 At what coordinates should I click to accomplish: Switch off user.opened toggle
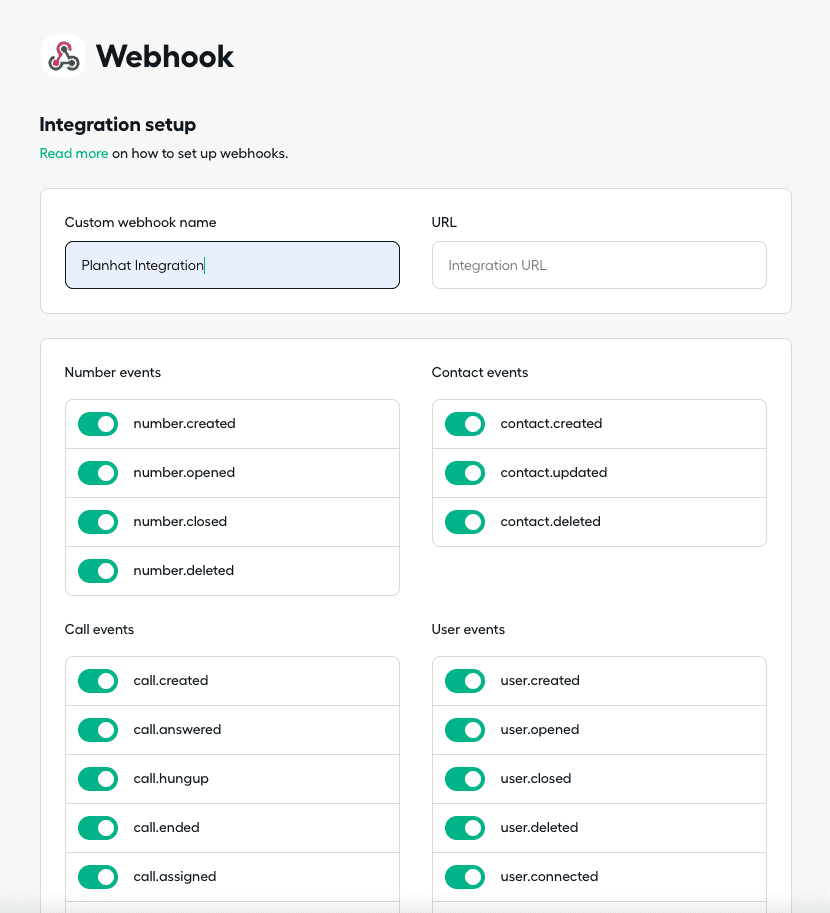click(x=465, y=730)
